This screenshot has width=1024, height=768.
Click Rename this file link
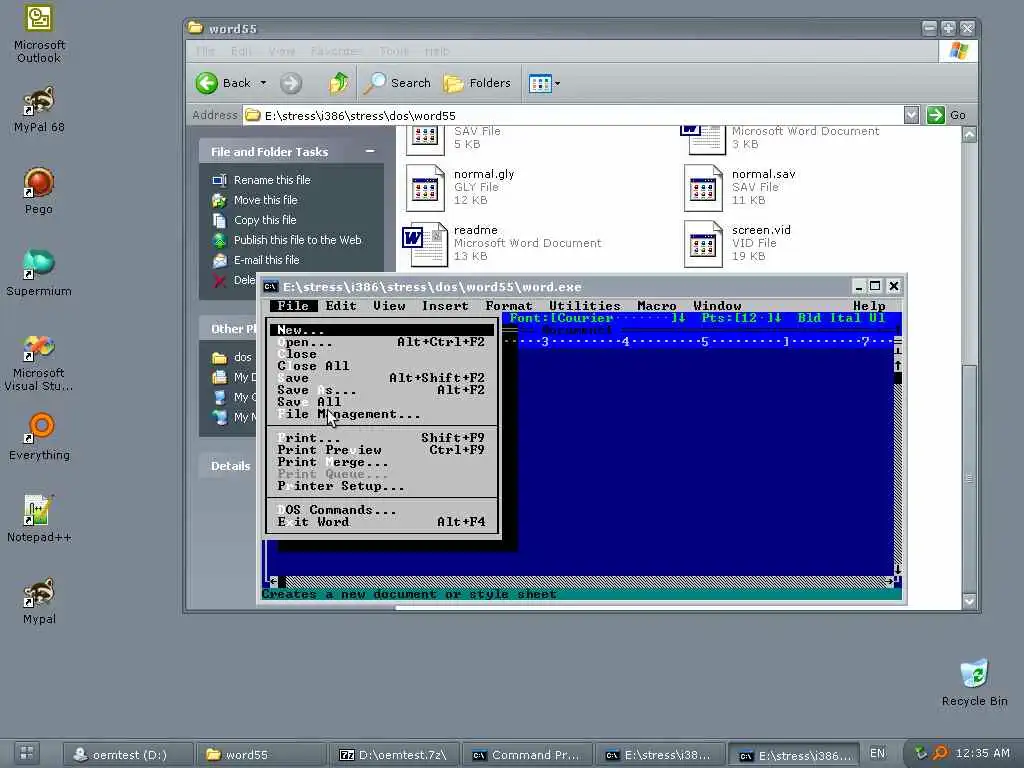(x=272, y=180)
